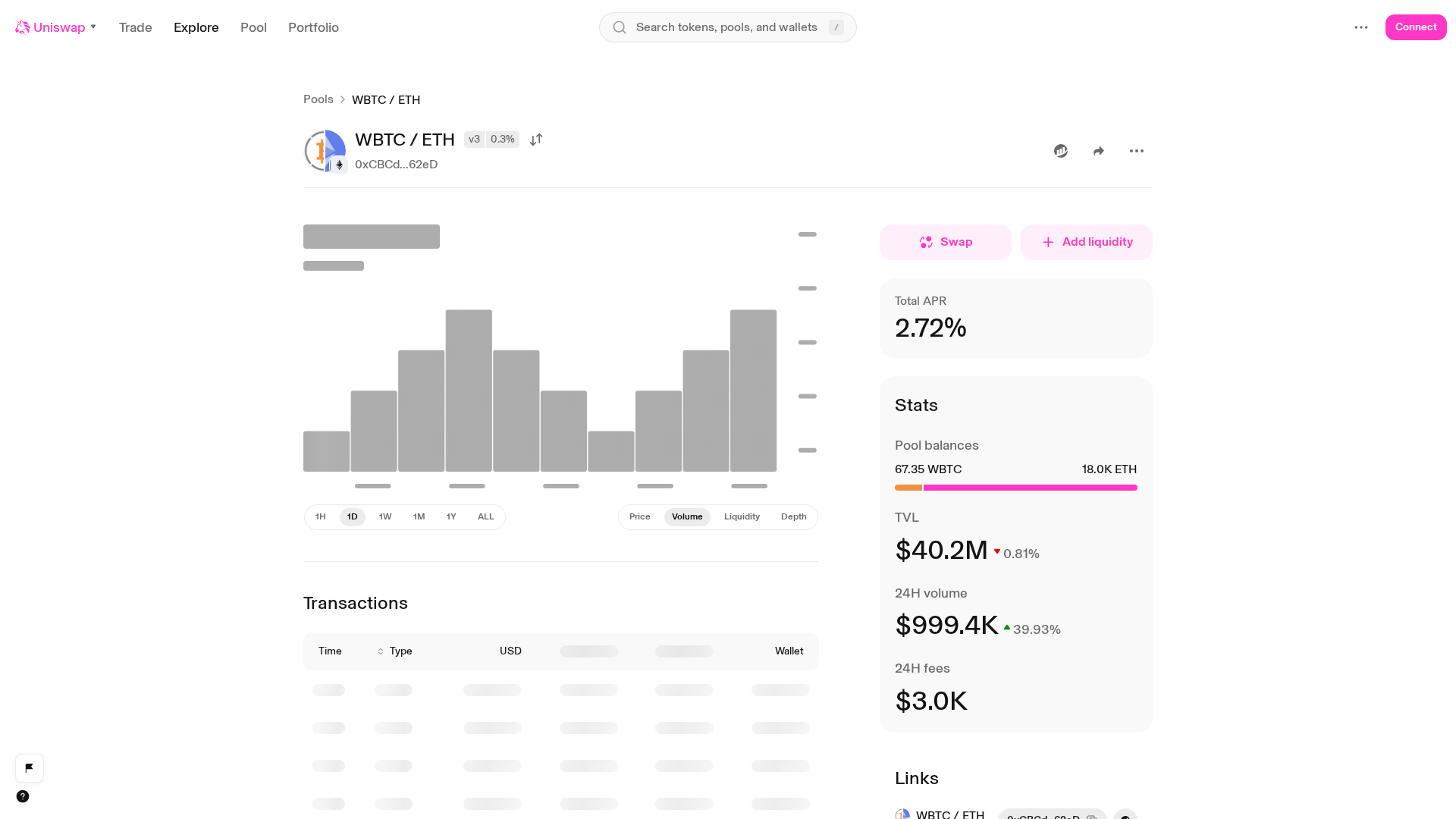Open the chart analytics icon in pool header
This screenshot has width=1456, height=819.
coord(1061,151)
